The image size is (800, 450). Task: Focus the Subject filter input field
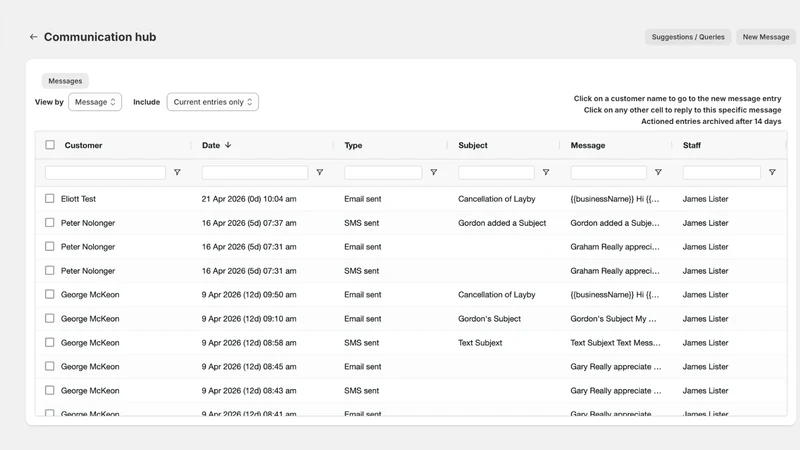click(x=496, y=172)
